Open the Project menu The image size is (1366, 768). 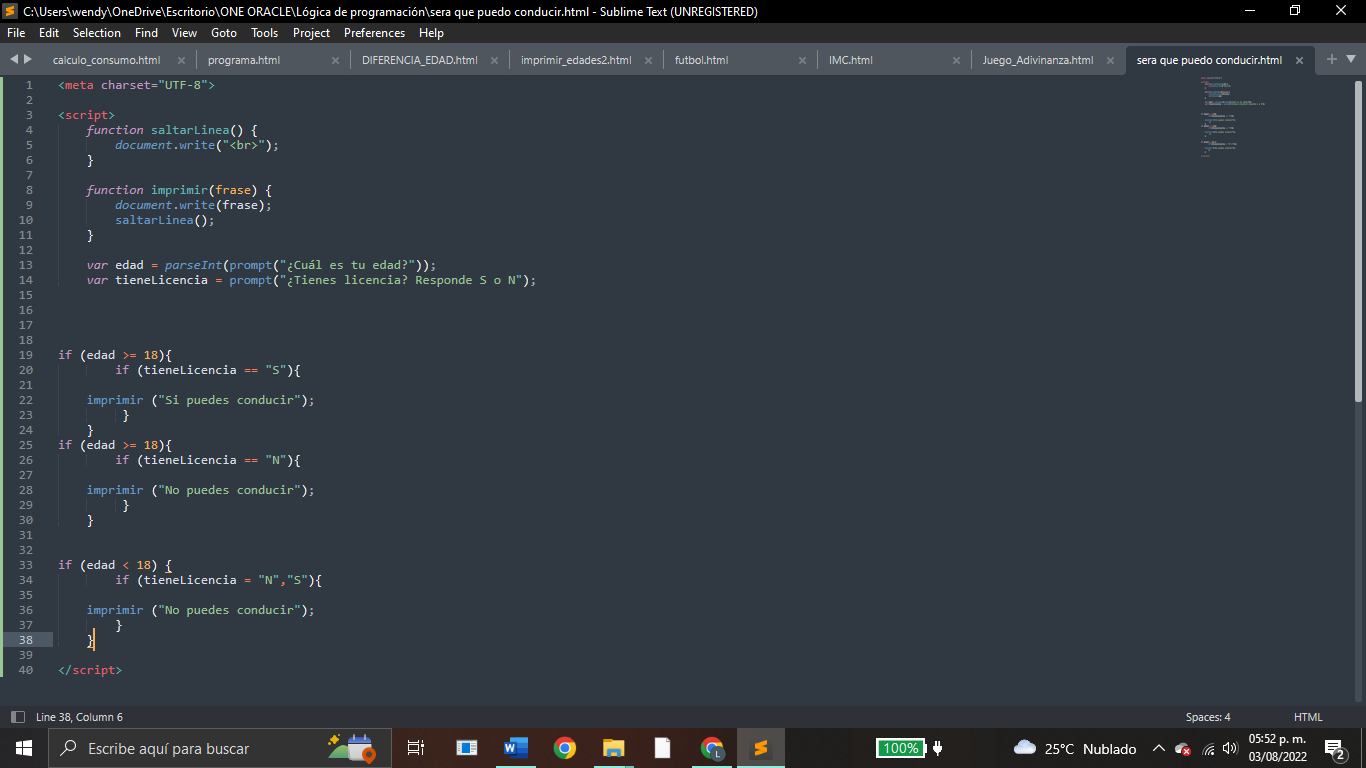tap(312, 33)
